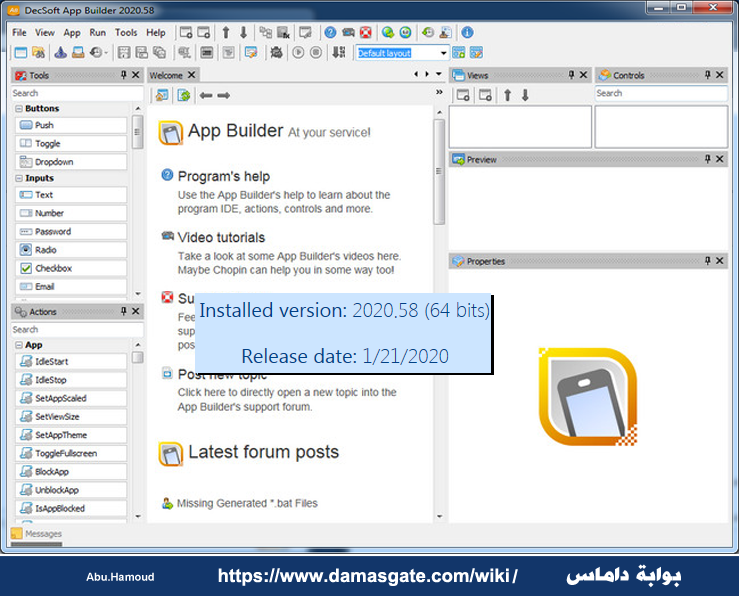The width and height of the screenshot is (739, 596).
Task: Open the Missing Generated *.bat Files forum post
Action: (247, 503)
